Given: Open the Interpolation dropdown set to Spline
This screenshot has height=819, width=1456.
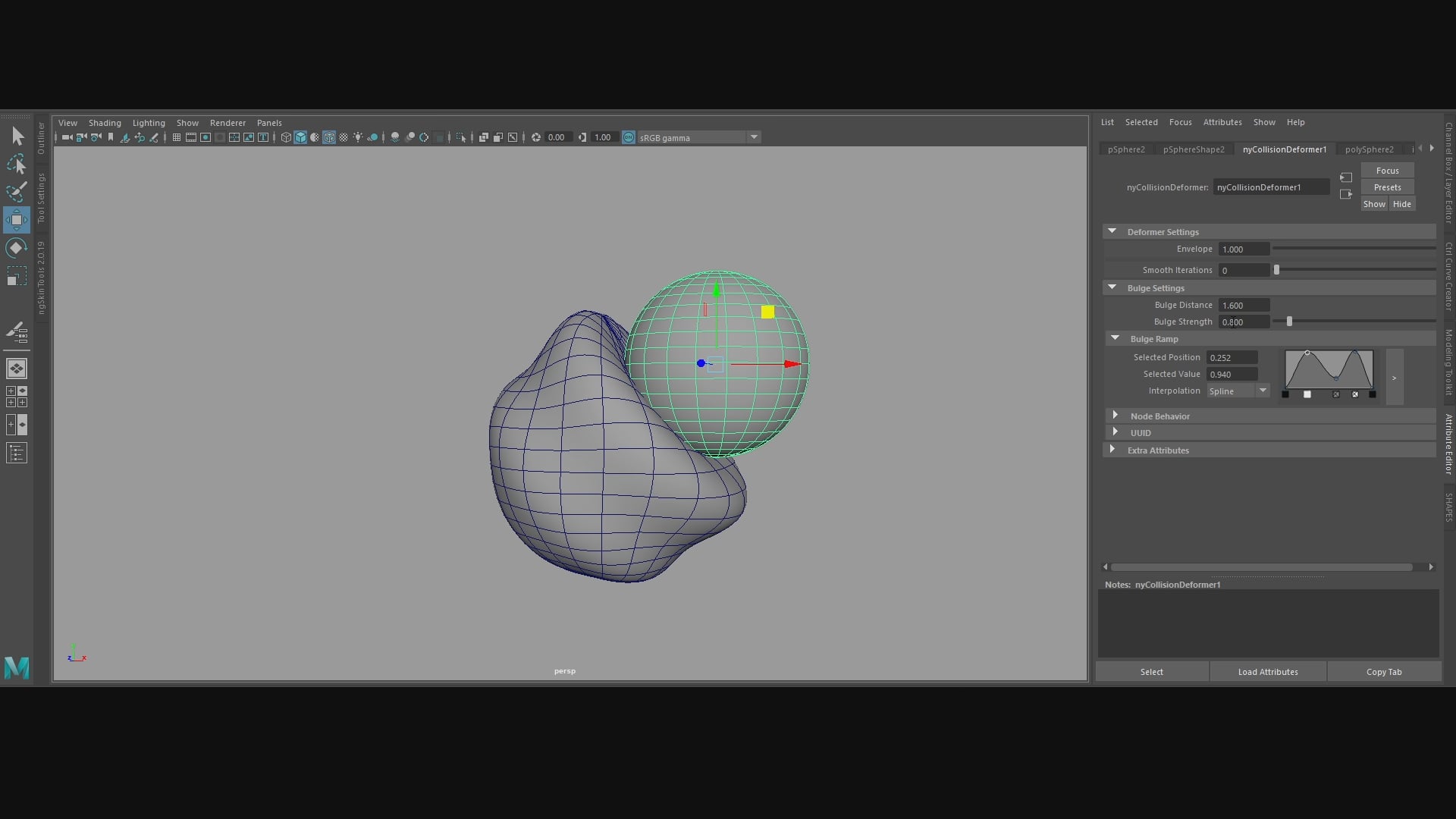Looking at the screenshot, I should click(x=1238, y=391).
